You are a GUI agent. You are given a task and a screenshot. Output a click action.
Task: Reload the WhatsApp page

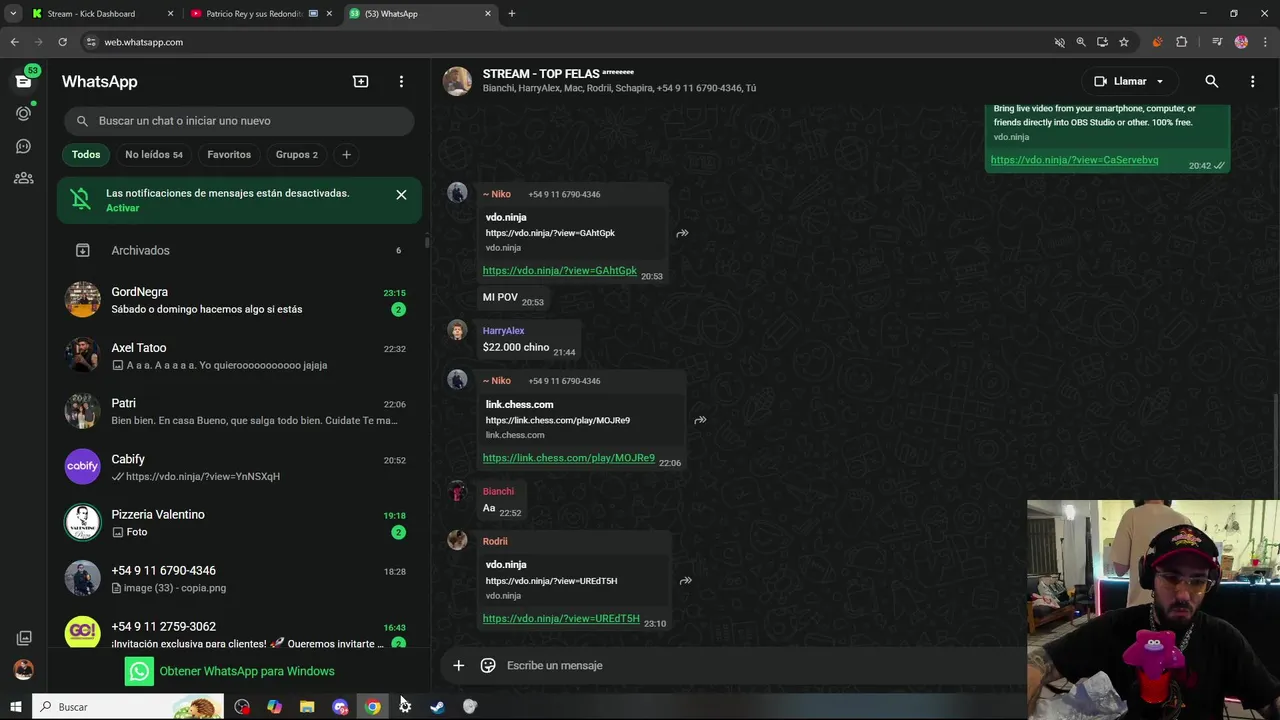coord(62,42)
